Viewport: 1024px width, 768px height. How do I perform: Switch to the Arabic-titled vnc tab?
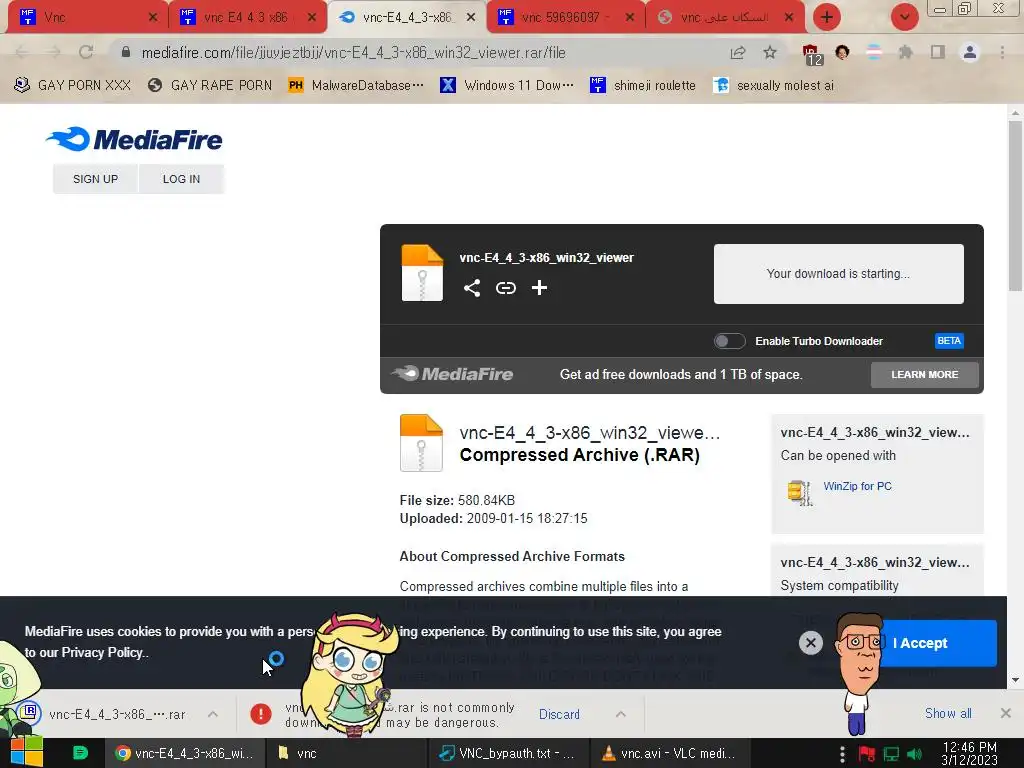[x=725, y=17]
